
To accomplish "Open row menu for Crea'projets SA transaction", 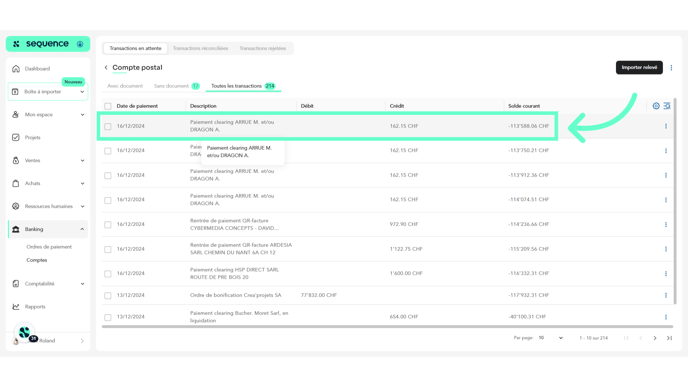I will tap(666, 295).
